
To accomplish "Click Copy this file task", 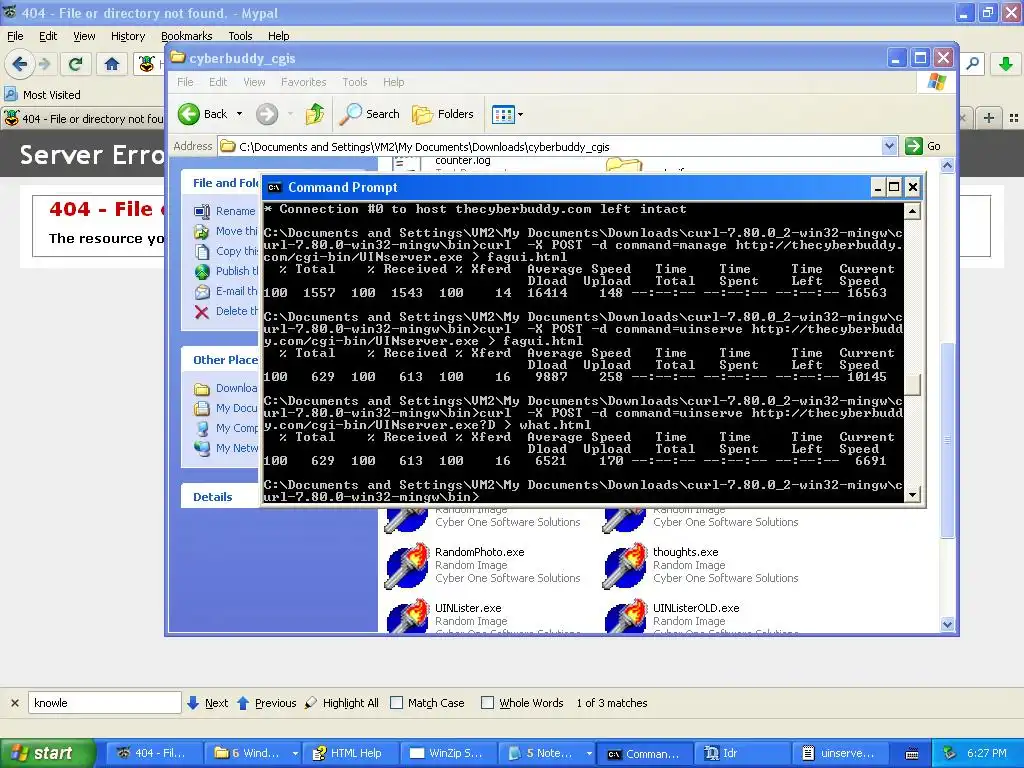I will 225,251.
